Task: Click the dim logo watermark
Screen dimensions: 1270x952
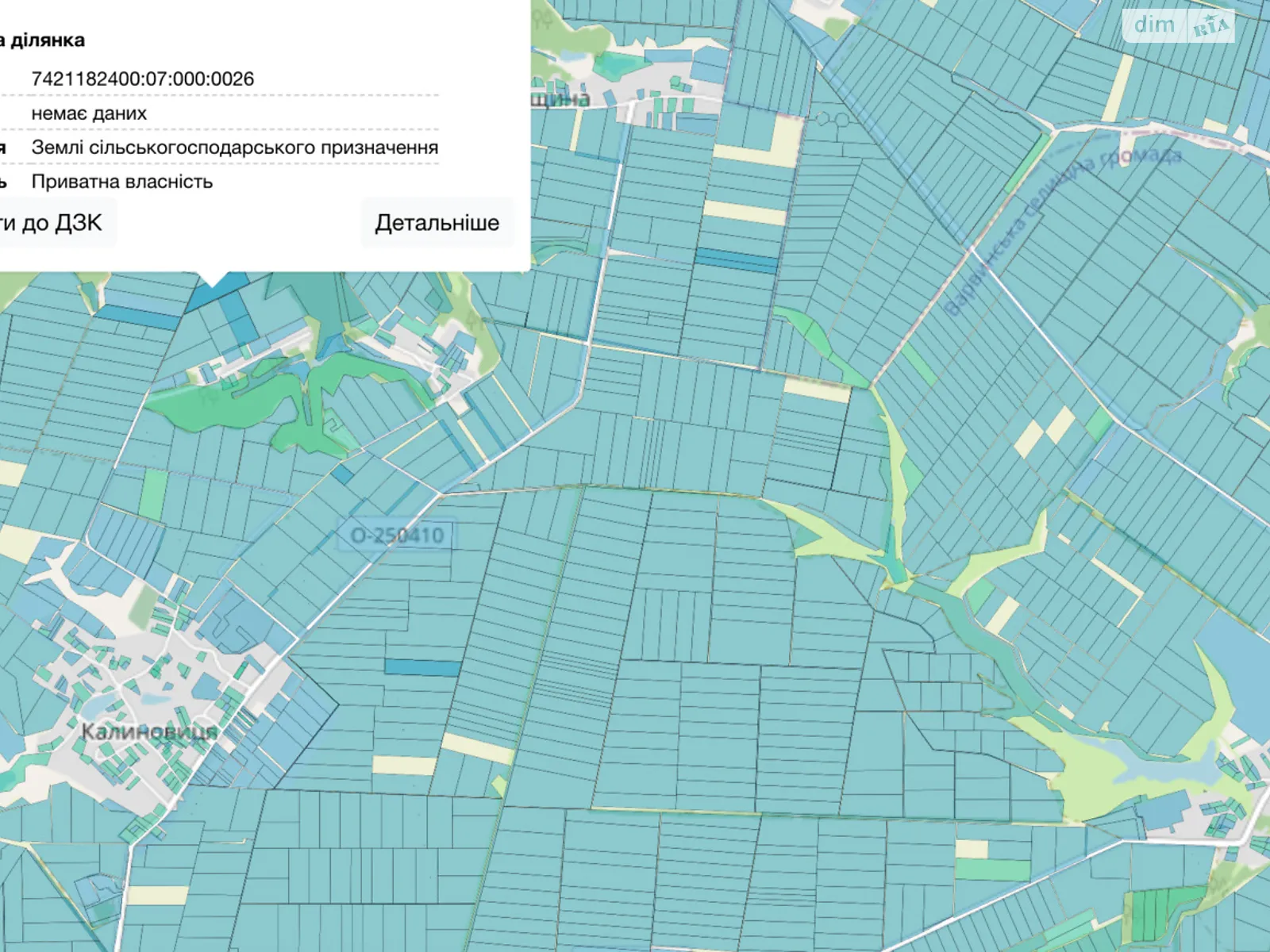Action: (1154, 25)
